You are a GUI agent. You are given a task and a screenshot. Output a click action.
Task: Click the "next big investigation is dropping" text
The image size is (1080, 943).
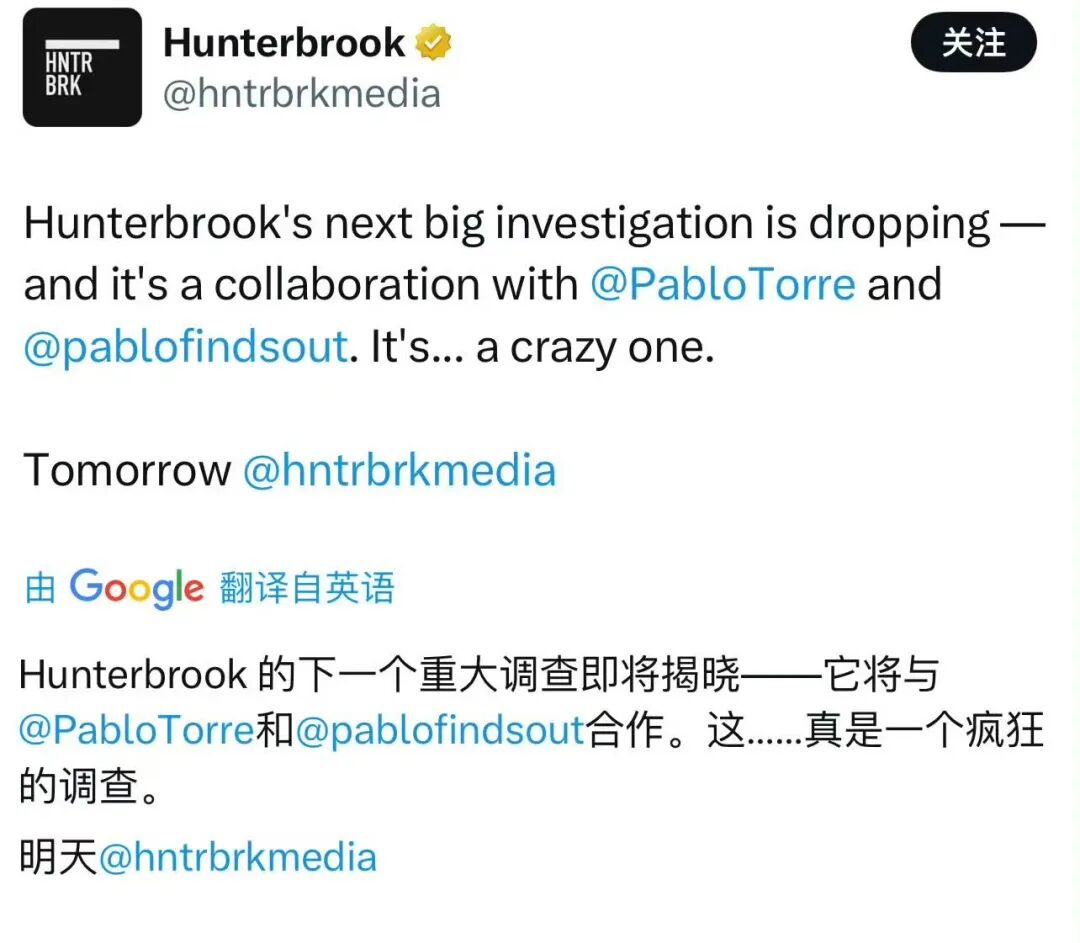[x=657, y=223]
